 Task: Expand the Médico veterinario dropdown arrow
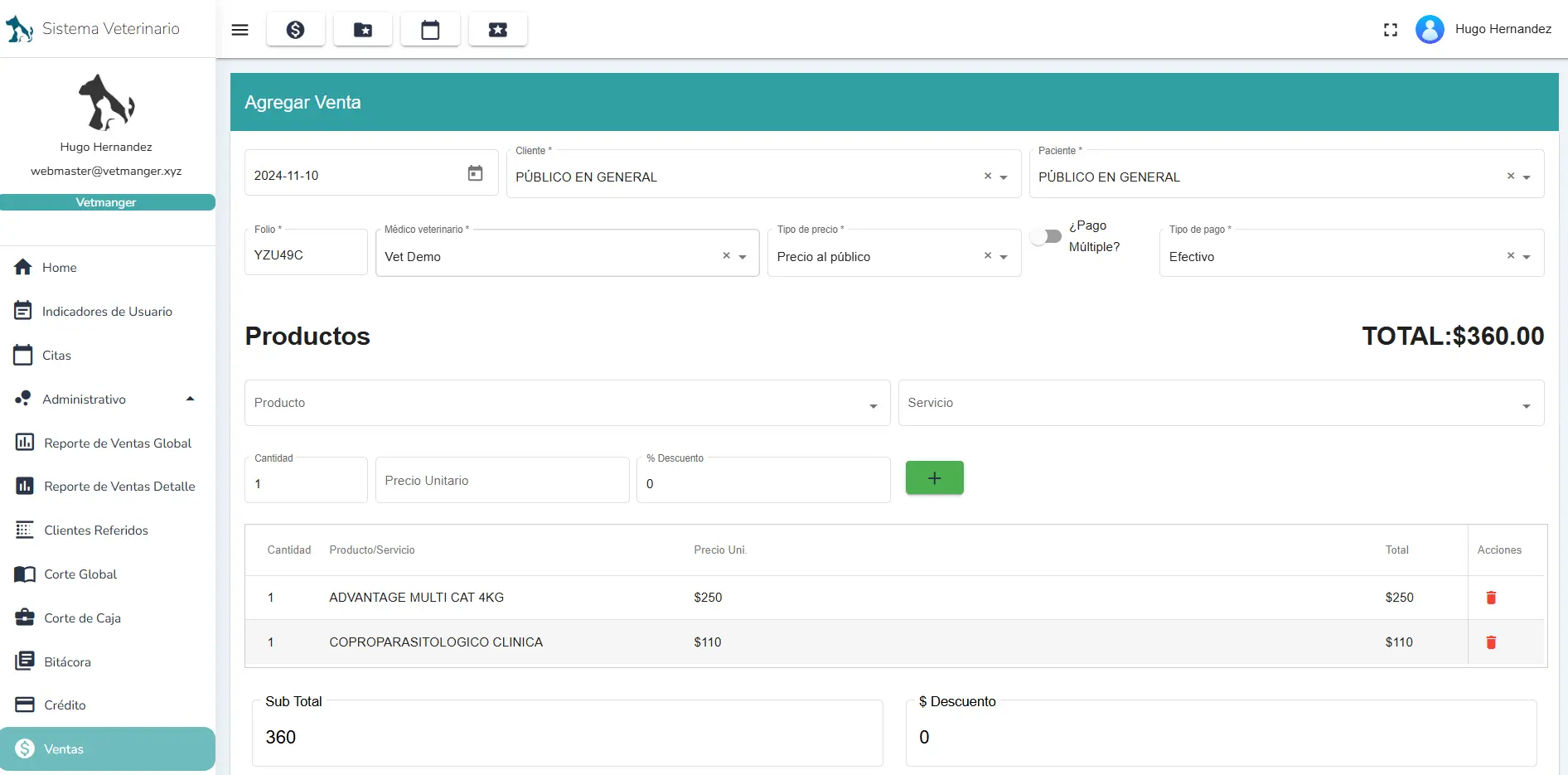pyautogui.click(x=743, y=257)
